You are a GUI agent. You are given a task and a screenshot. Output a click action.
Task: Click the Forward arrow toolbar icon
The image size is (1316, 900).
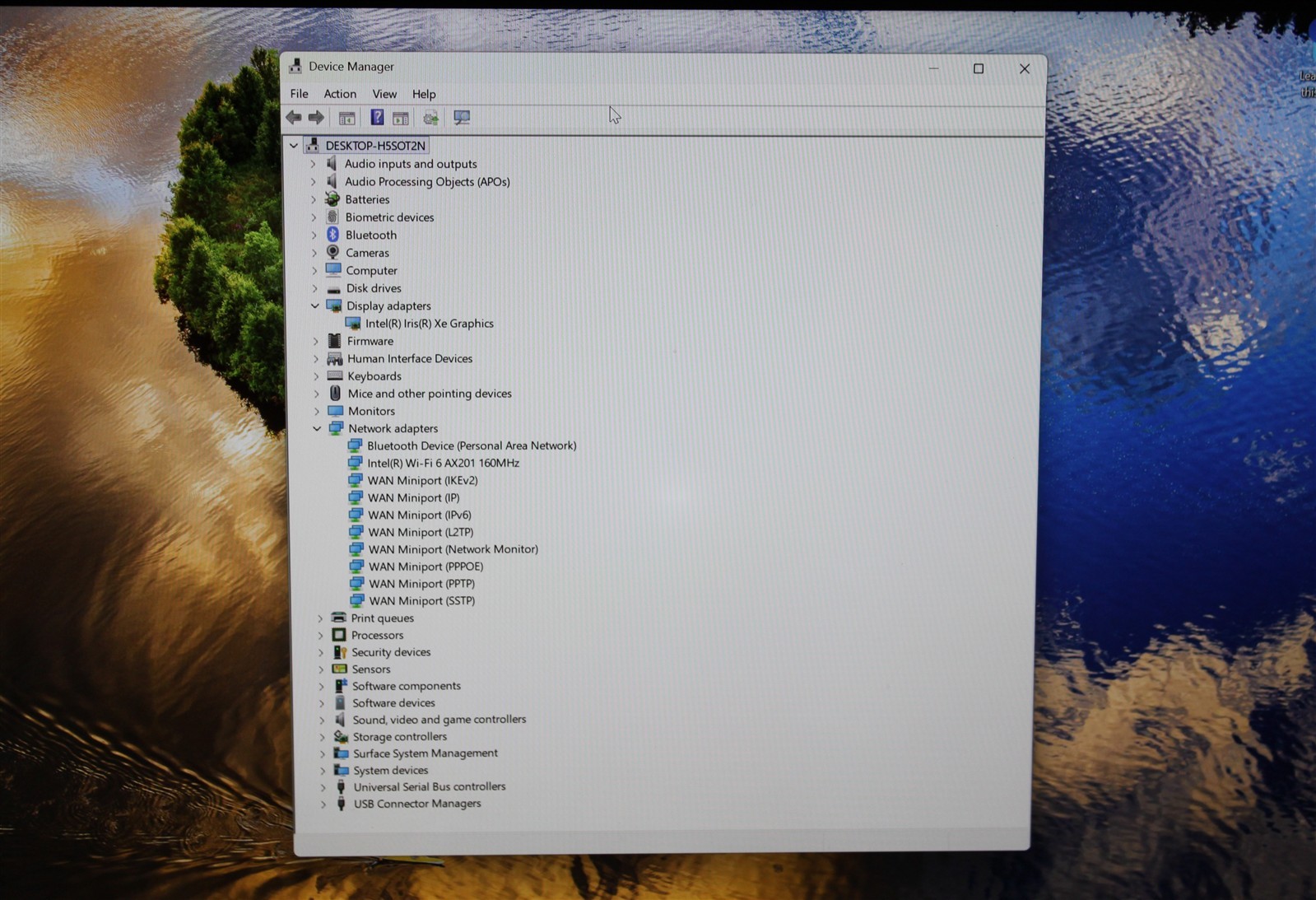316,118
